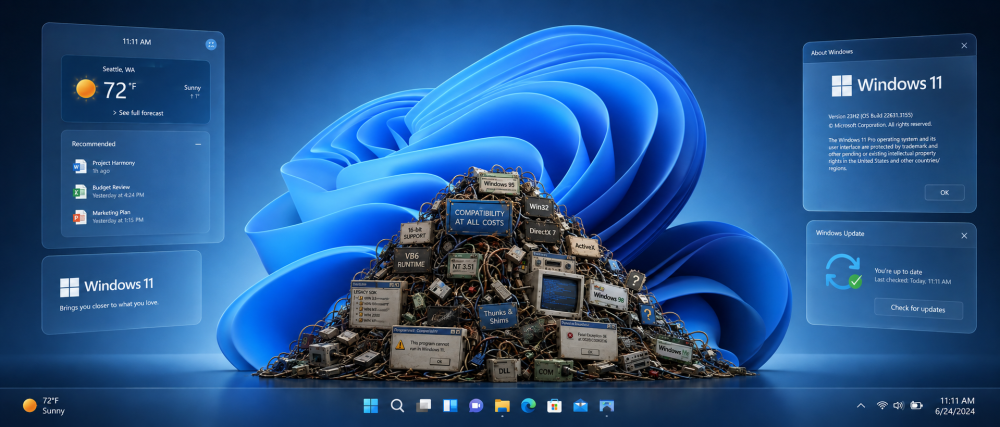
Task: Open the Mail app
Action: 580,405
